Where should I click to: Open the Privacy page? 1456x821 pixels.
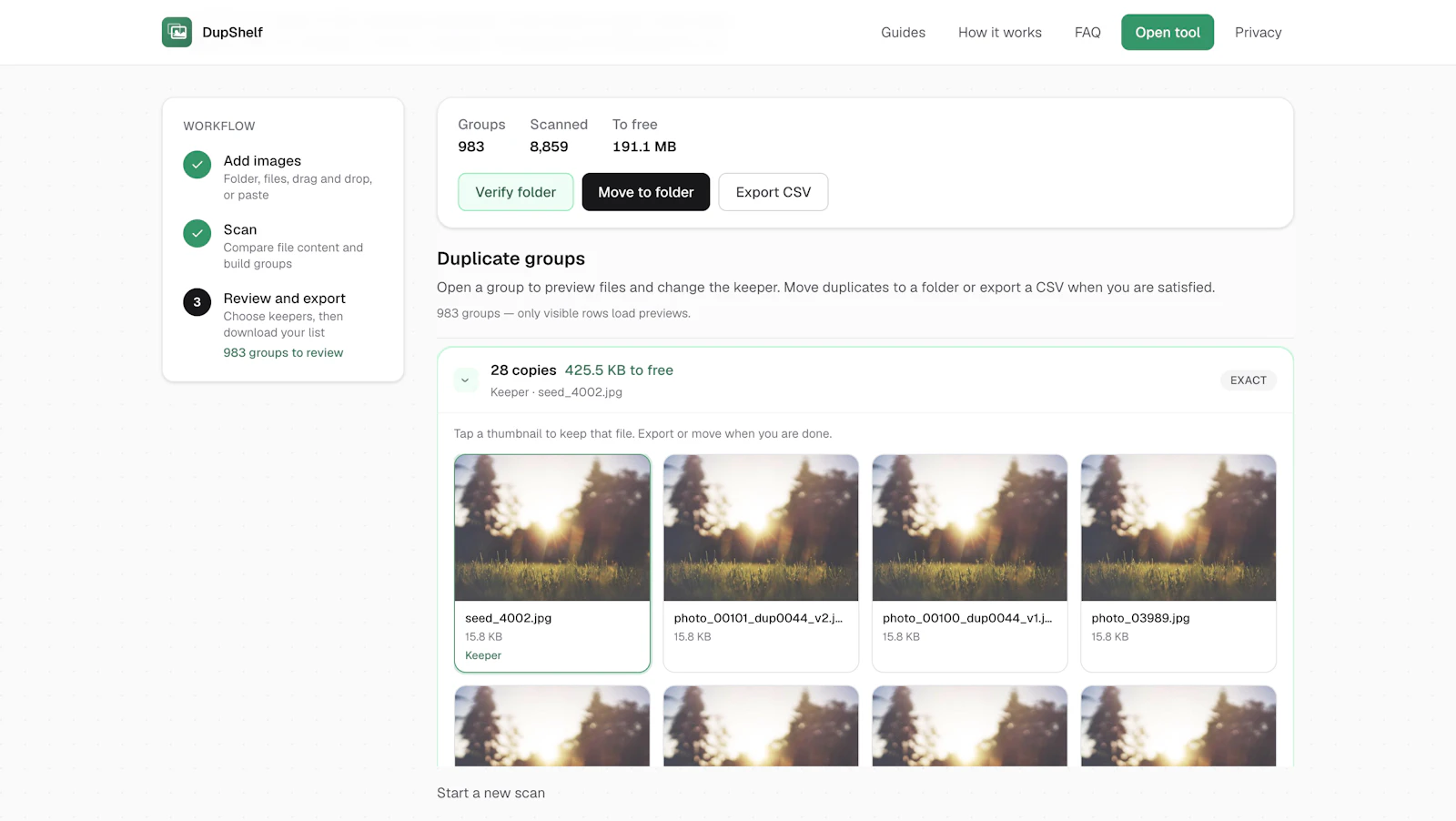pos(1258,33)
